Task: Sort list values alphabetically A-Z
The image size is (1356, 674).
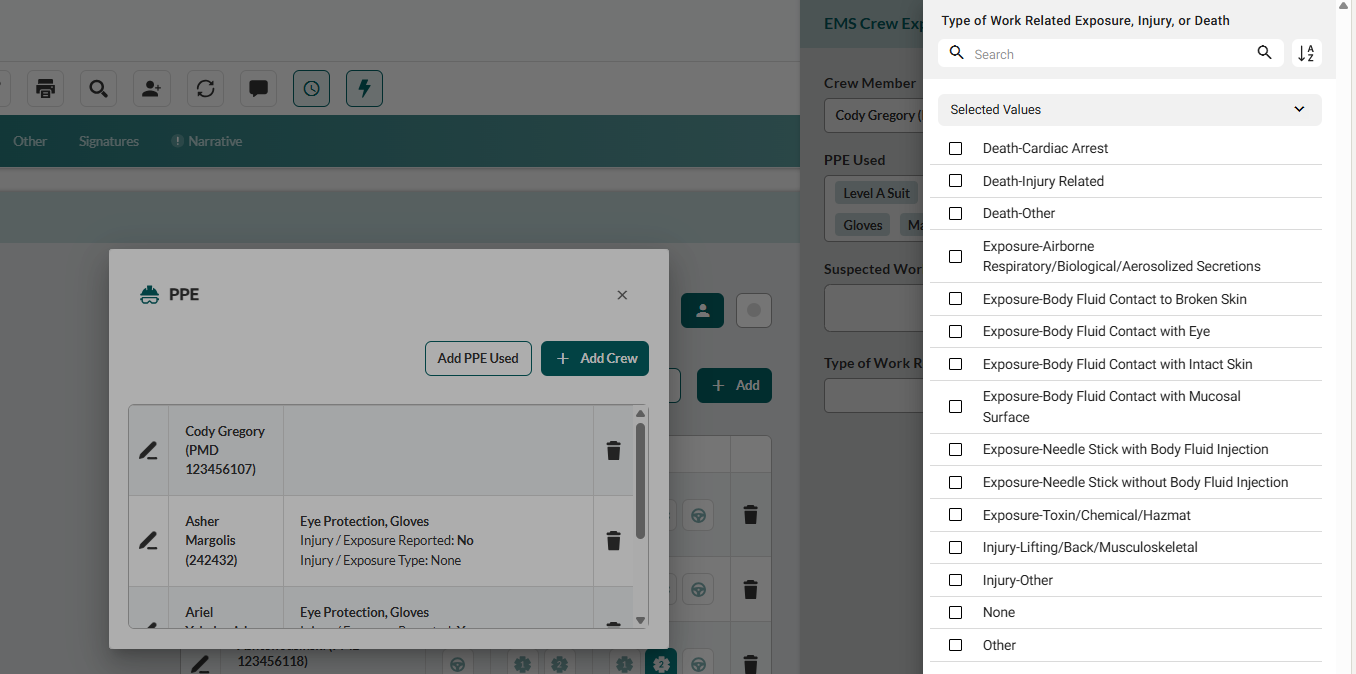Action: [x=1306, y=54]
